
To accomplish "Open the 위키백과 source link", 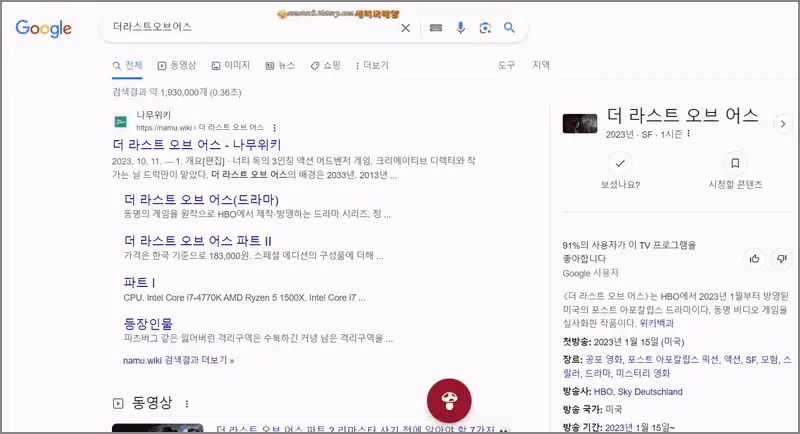I will [657, 323].
